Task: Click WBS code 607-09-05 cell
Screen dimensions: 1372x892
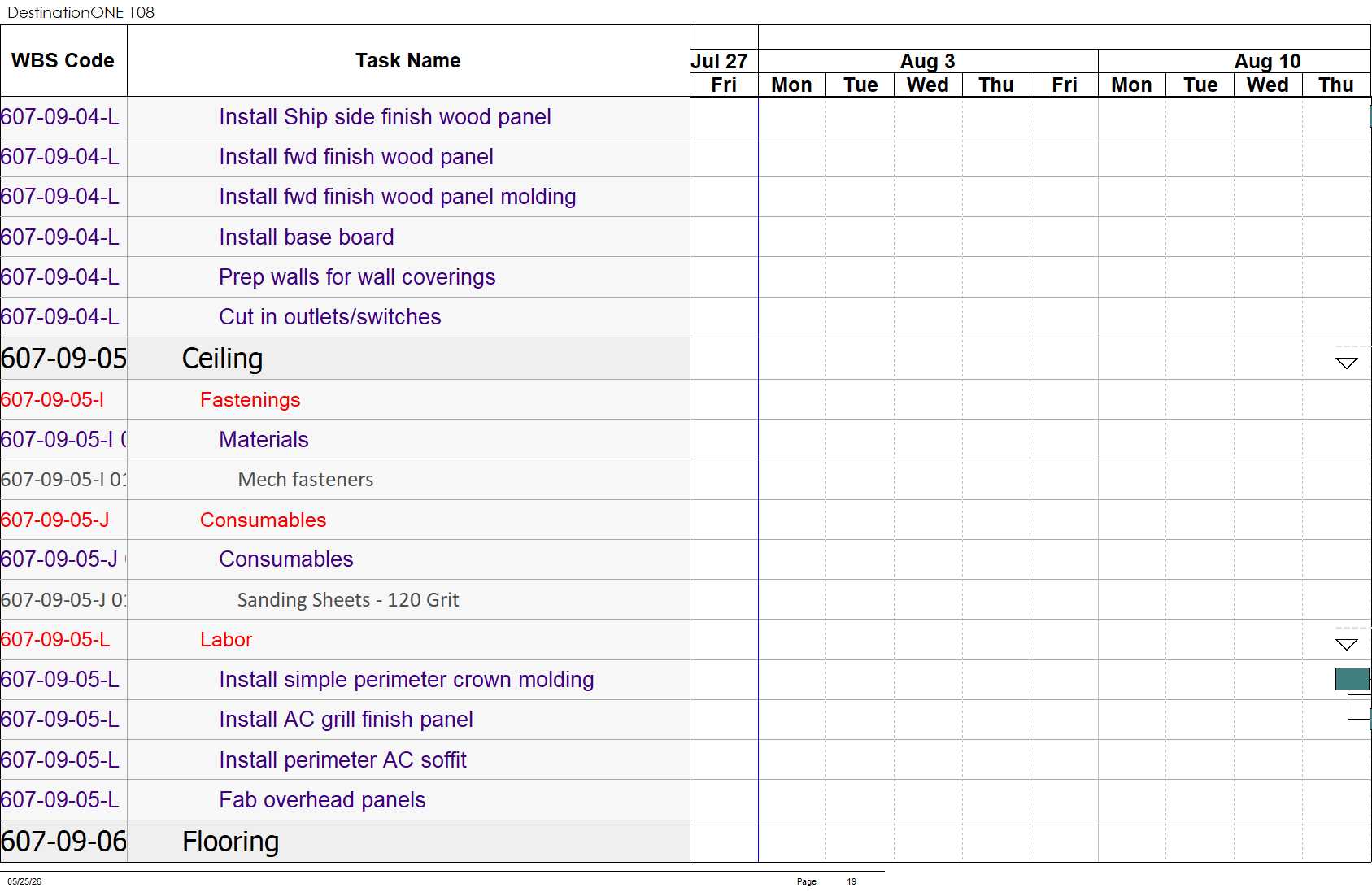Action: tap(63, 359)
